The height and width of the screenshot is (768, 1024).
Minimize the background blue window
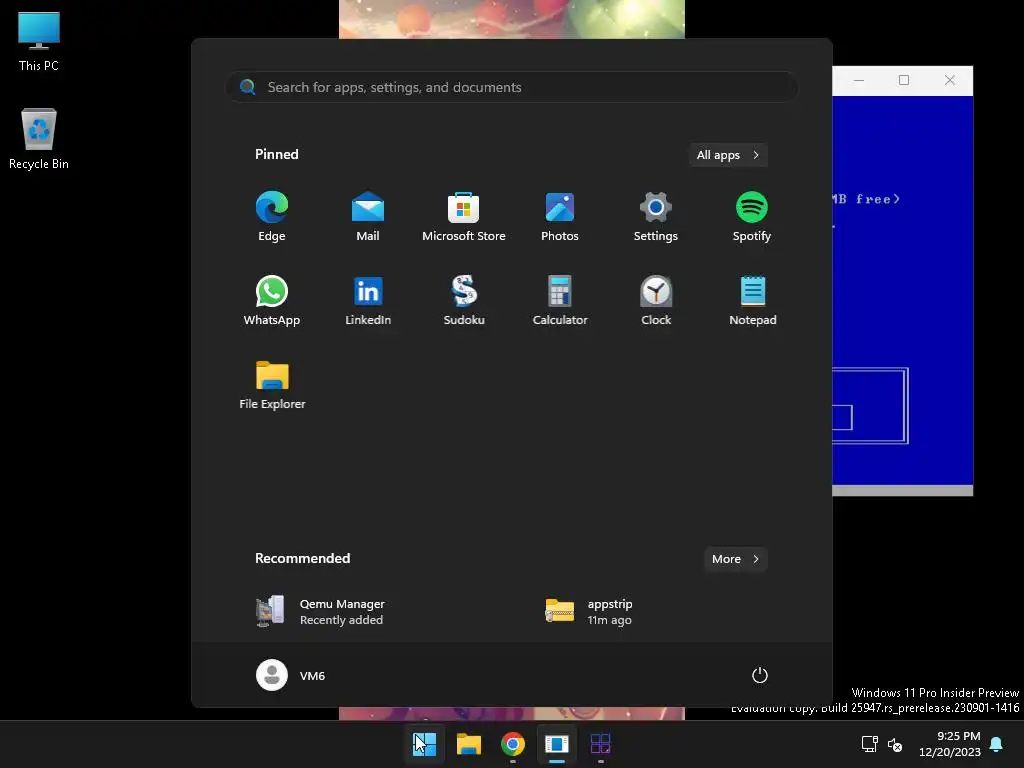(859, 80)
